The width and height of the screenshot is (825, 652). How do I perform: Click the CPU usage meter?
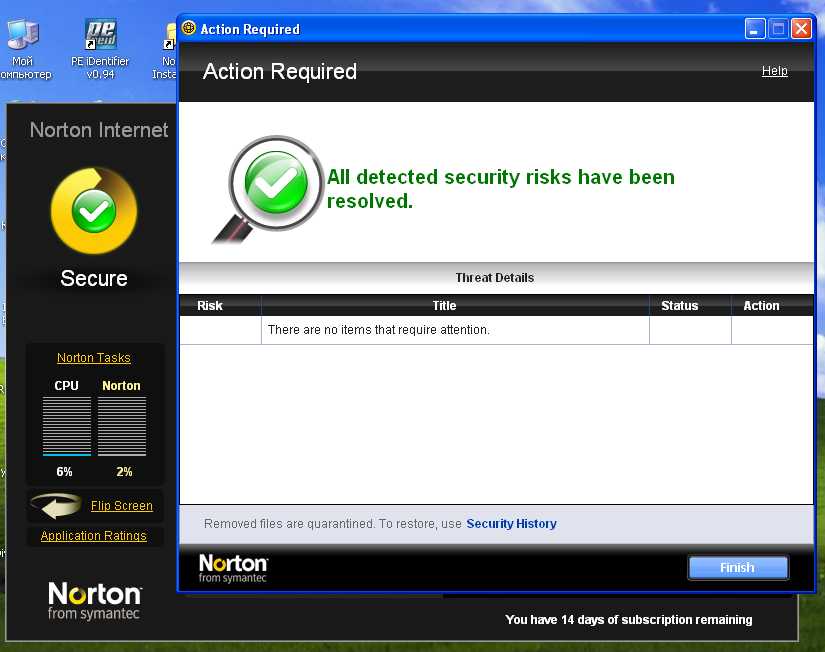[67, 426]
